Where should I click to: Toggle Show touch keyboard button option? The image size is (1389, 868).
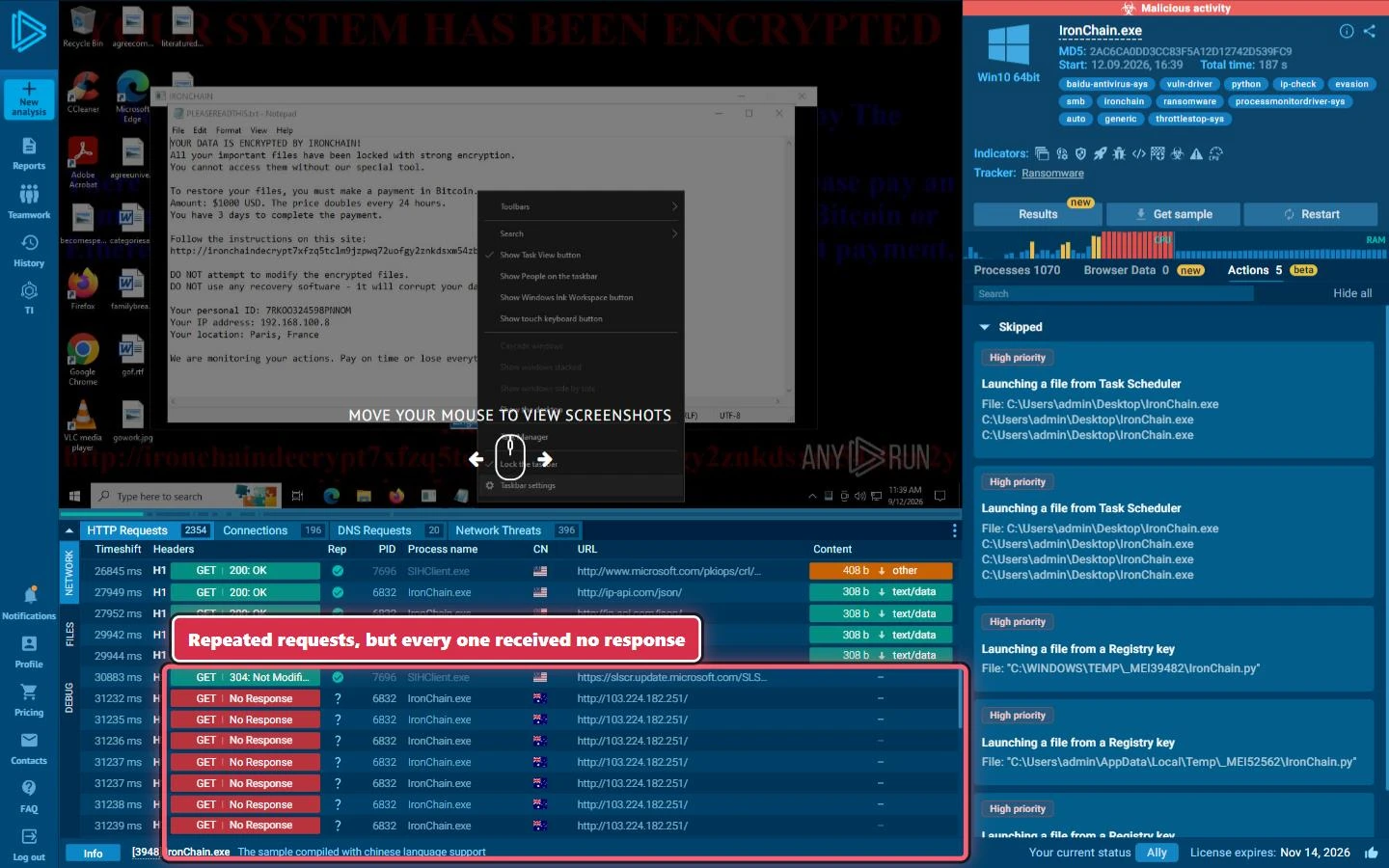click(x=580, y=318)
